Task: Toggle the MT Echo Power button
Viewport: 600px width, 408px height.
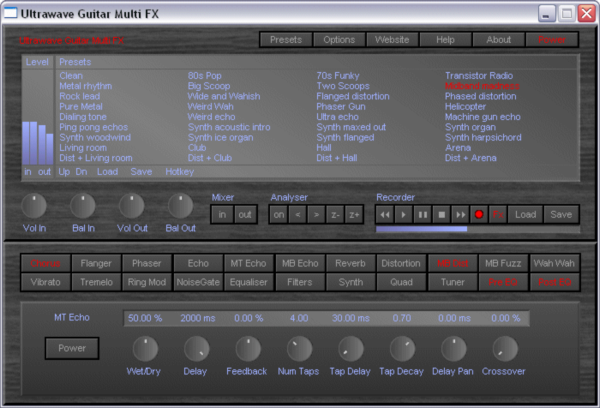Action: click(71, 348)
